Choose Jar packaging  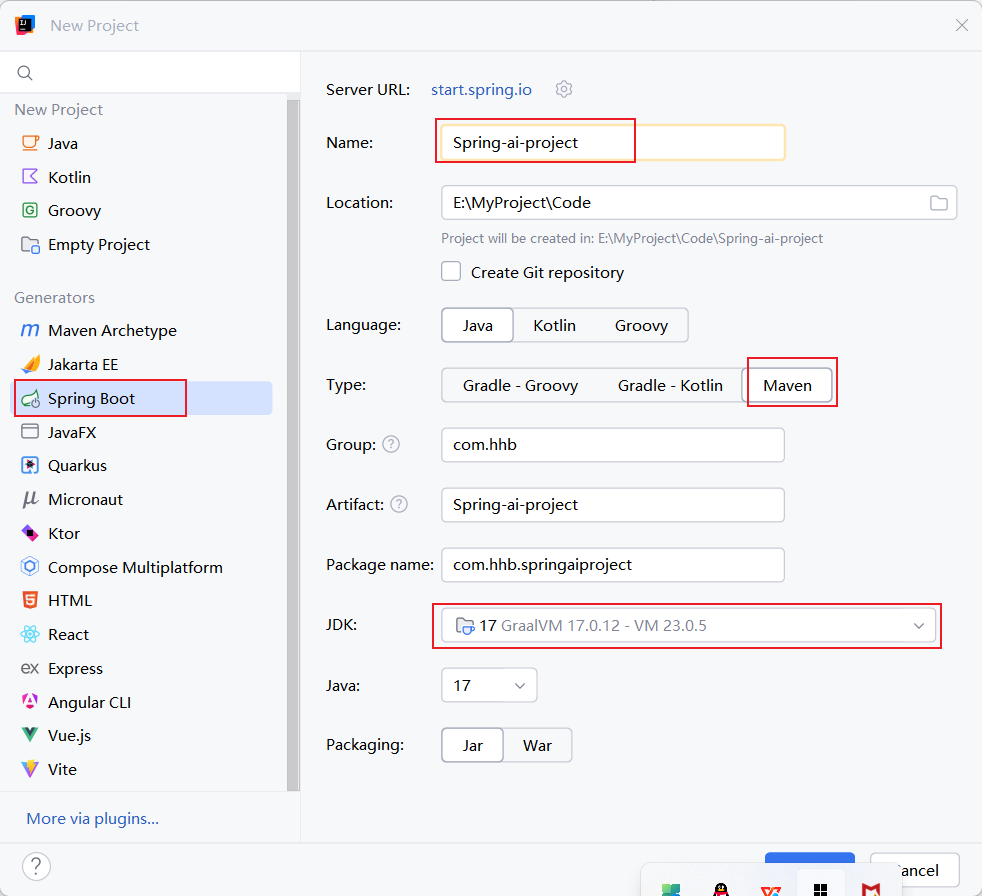(472, 745)
